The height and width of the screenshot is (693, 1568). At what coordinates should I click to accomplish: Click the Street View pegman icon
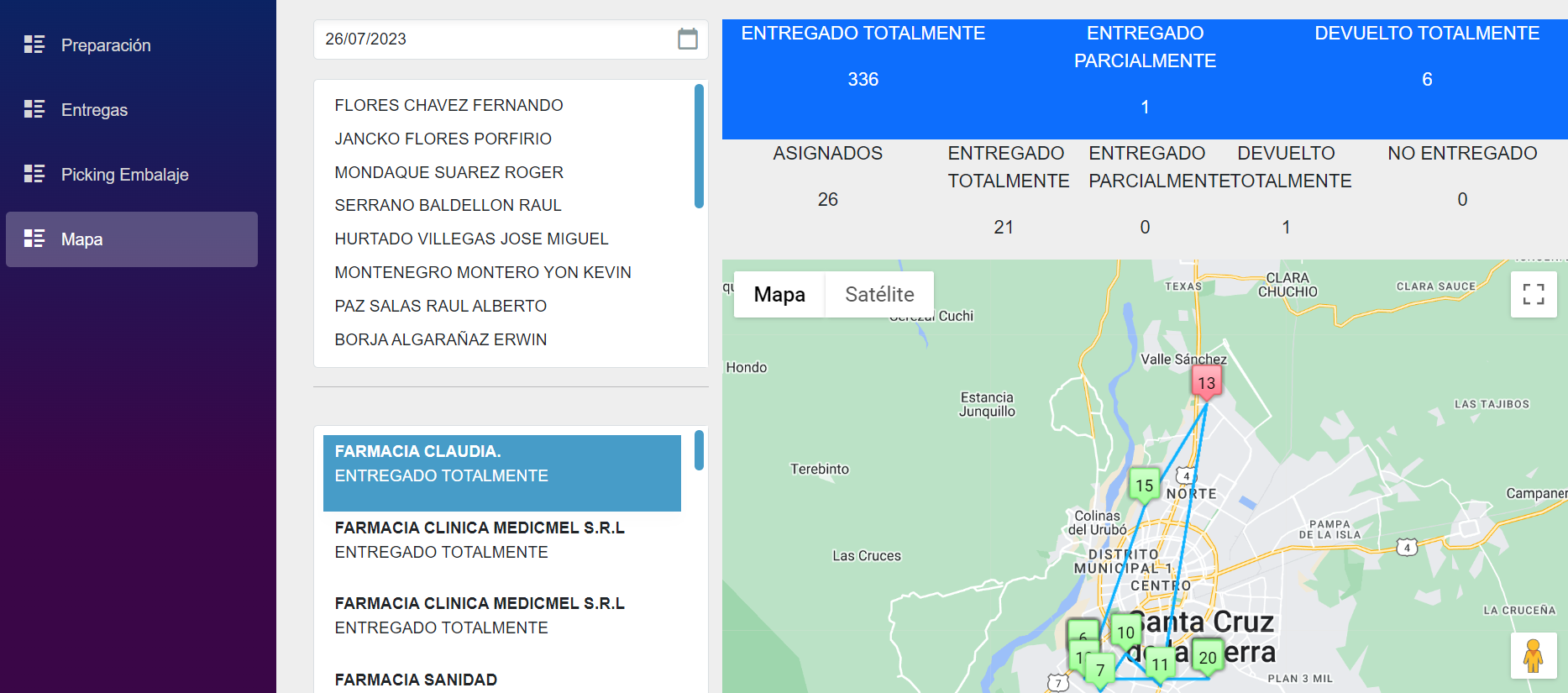[1534, 655]
